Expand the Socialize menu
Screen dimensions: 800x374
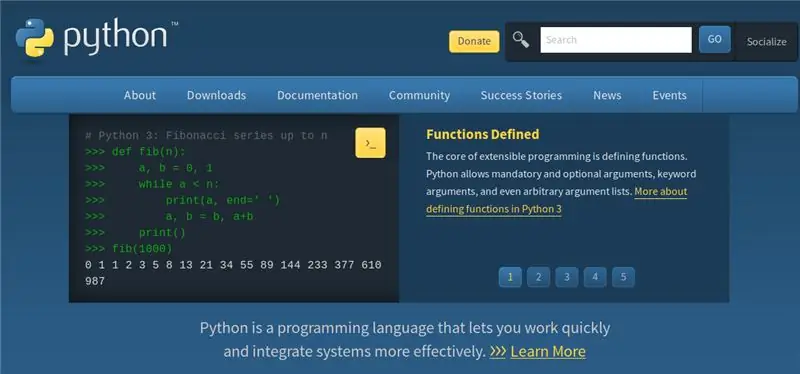(x=766, y=42)
